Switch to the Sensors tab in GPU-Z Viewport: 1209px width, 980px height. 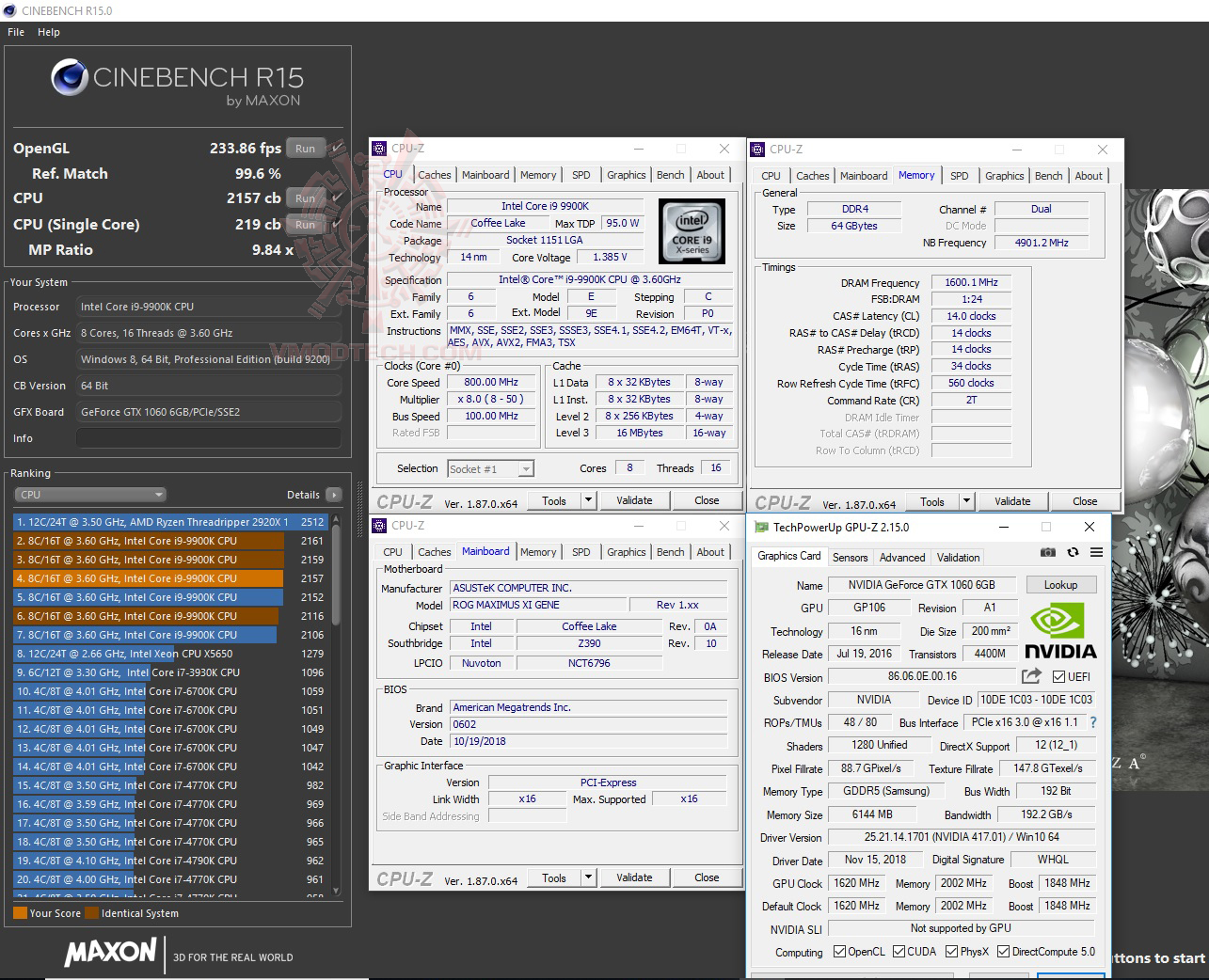coord(851,557)
